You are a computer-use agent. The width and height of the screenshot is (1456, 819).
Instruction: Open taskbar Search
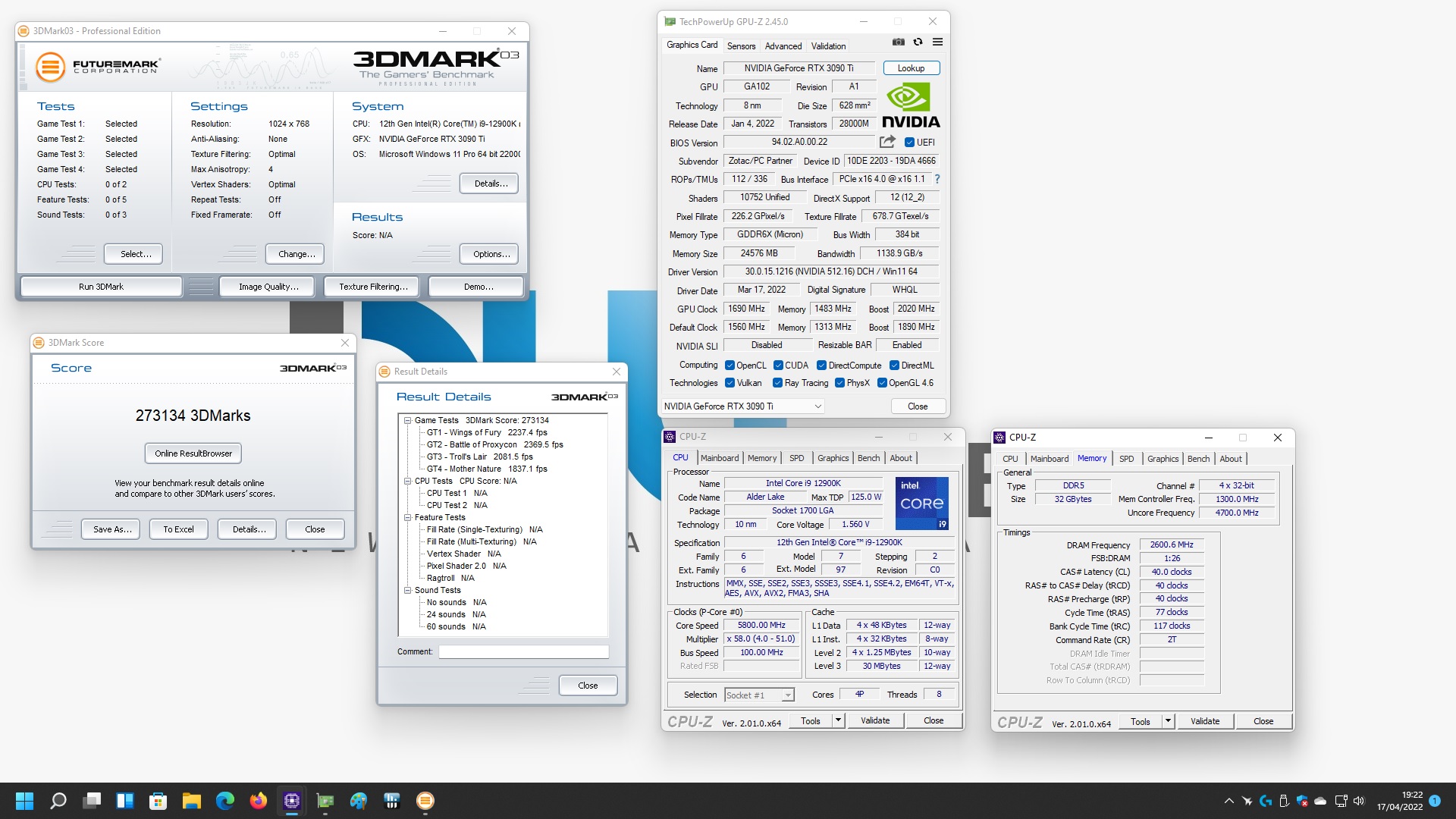[58, 801]
